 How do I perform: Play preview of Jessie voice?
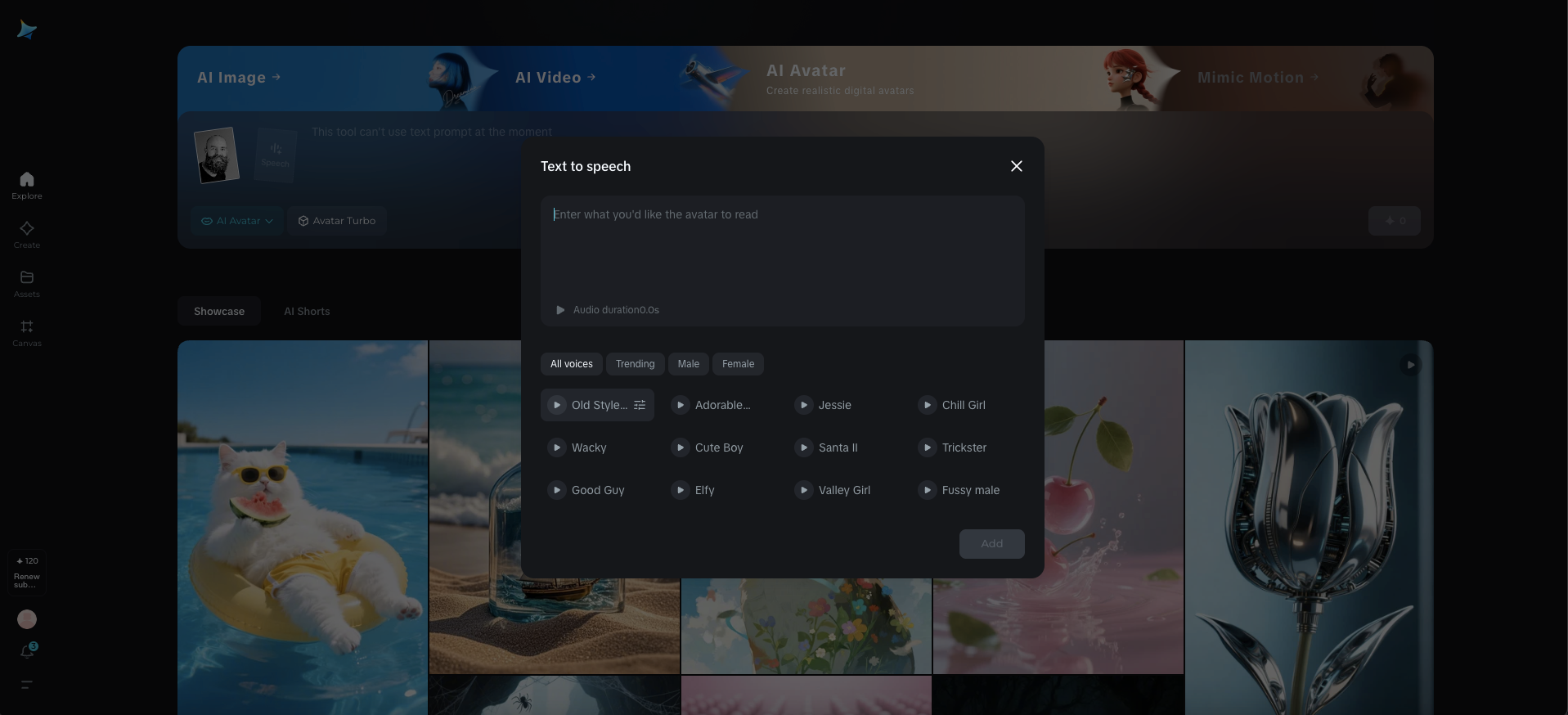803,405
